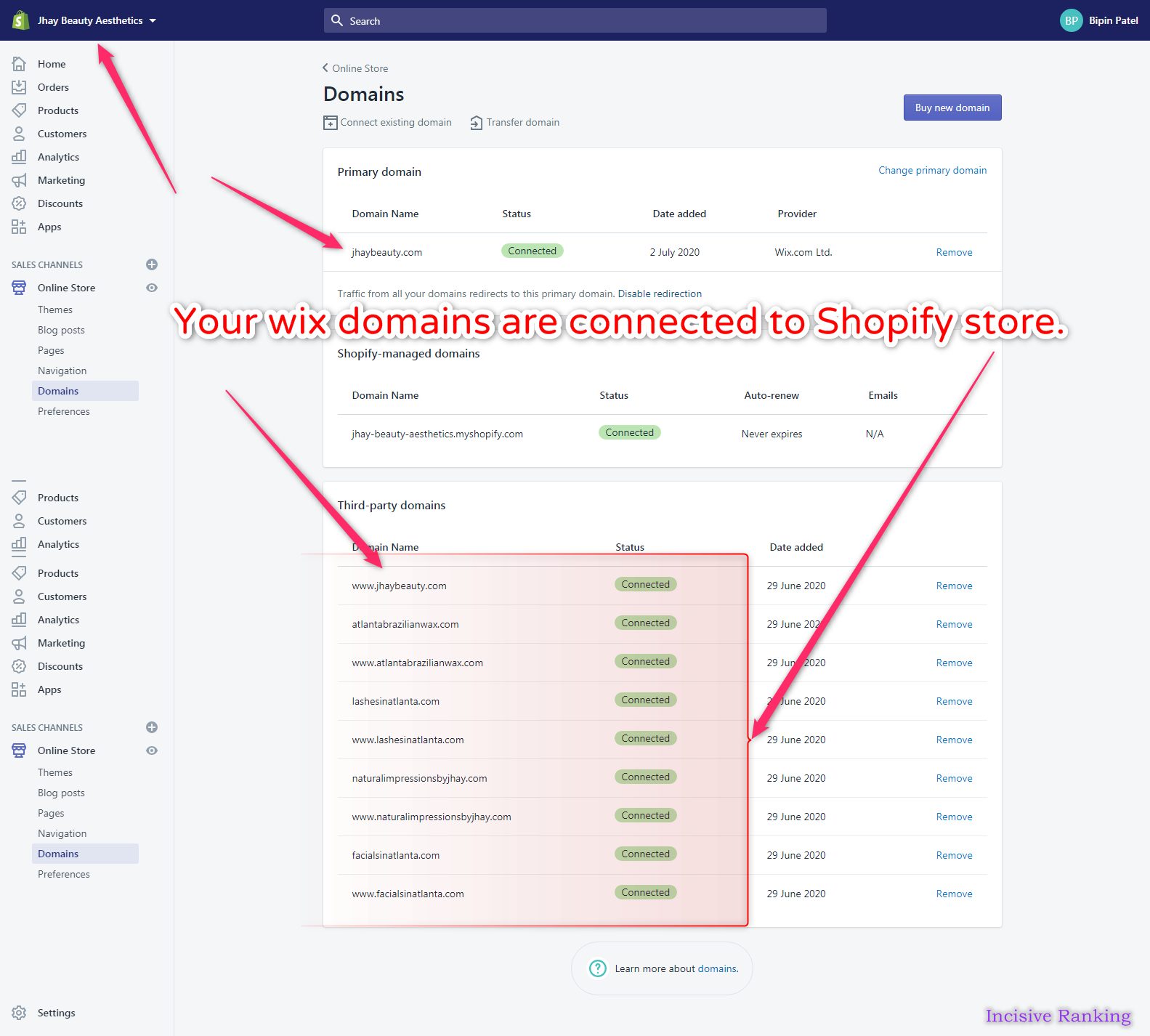The width and height of the screenshot is (1150, 1036).
Task: Open the BP user avatar
Action: (x=1072, y=20)
